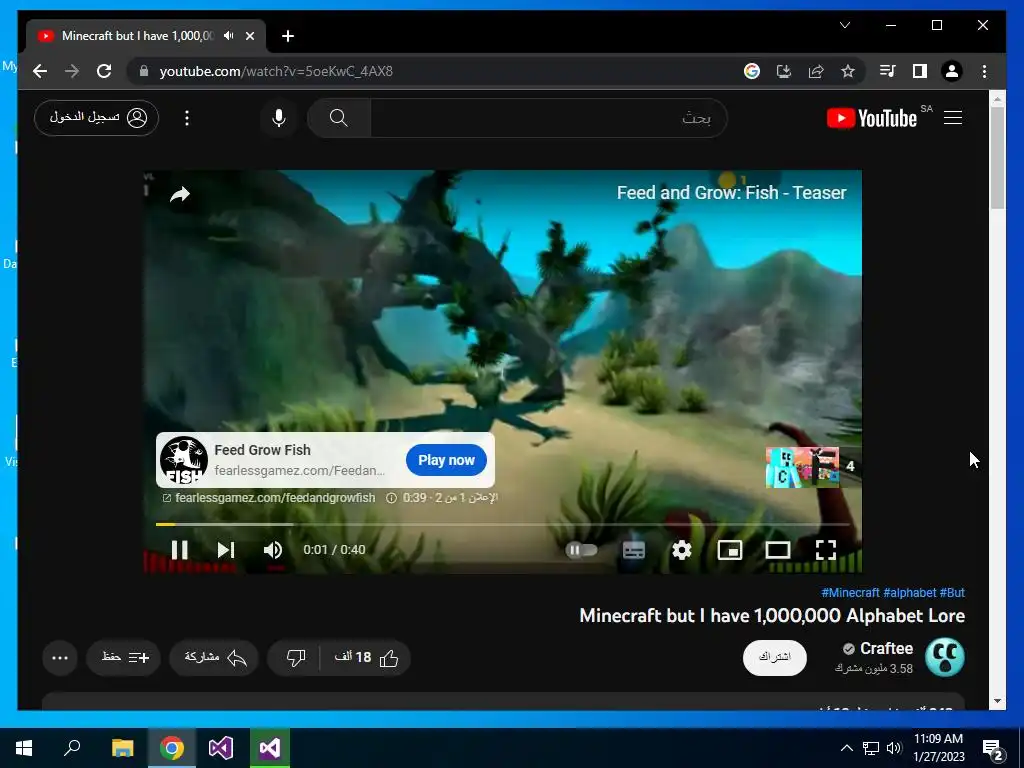Image resolution: width=1024 pixels, height=768 pixels.
Task: Enable miniplayer mode
Action: (x=729, y=550)
